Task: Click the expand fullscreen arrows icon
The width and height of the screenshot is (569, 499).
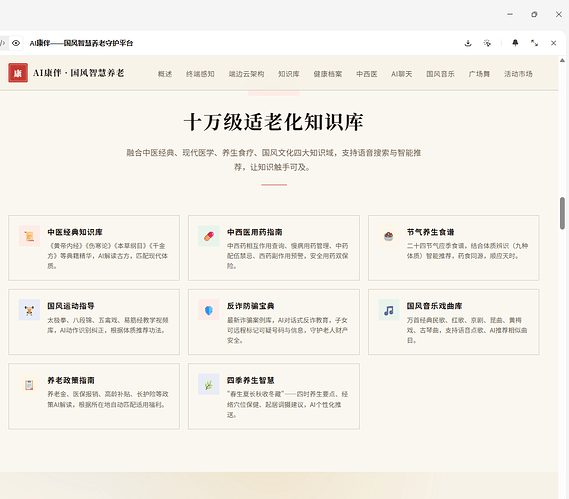Action: (534, 43)
